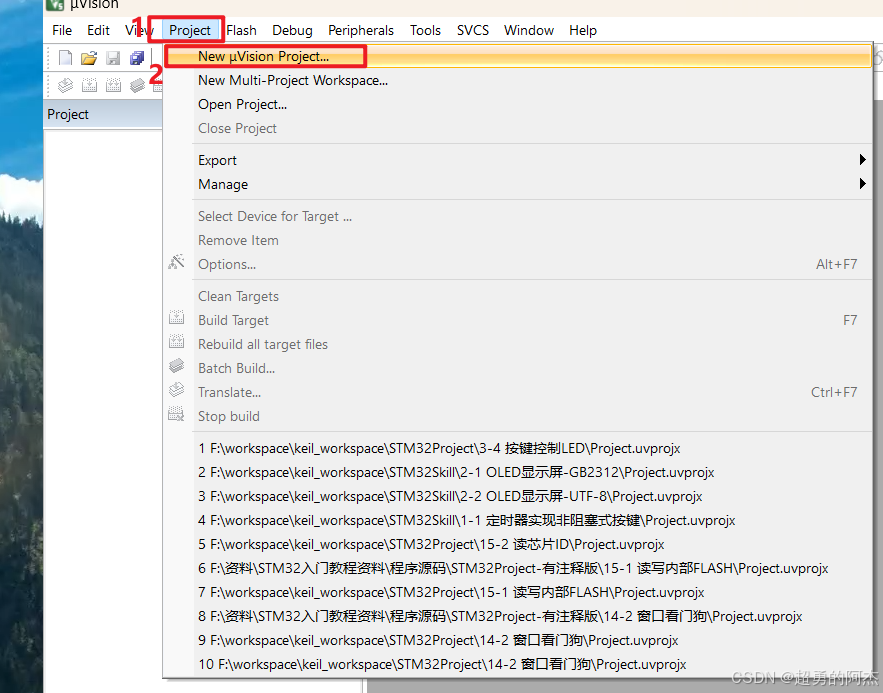This screenshot has height=693, width=883.
Task: Click Build Target menu entry
Action: [x=517, y=320]
